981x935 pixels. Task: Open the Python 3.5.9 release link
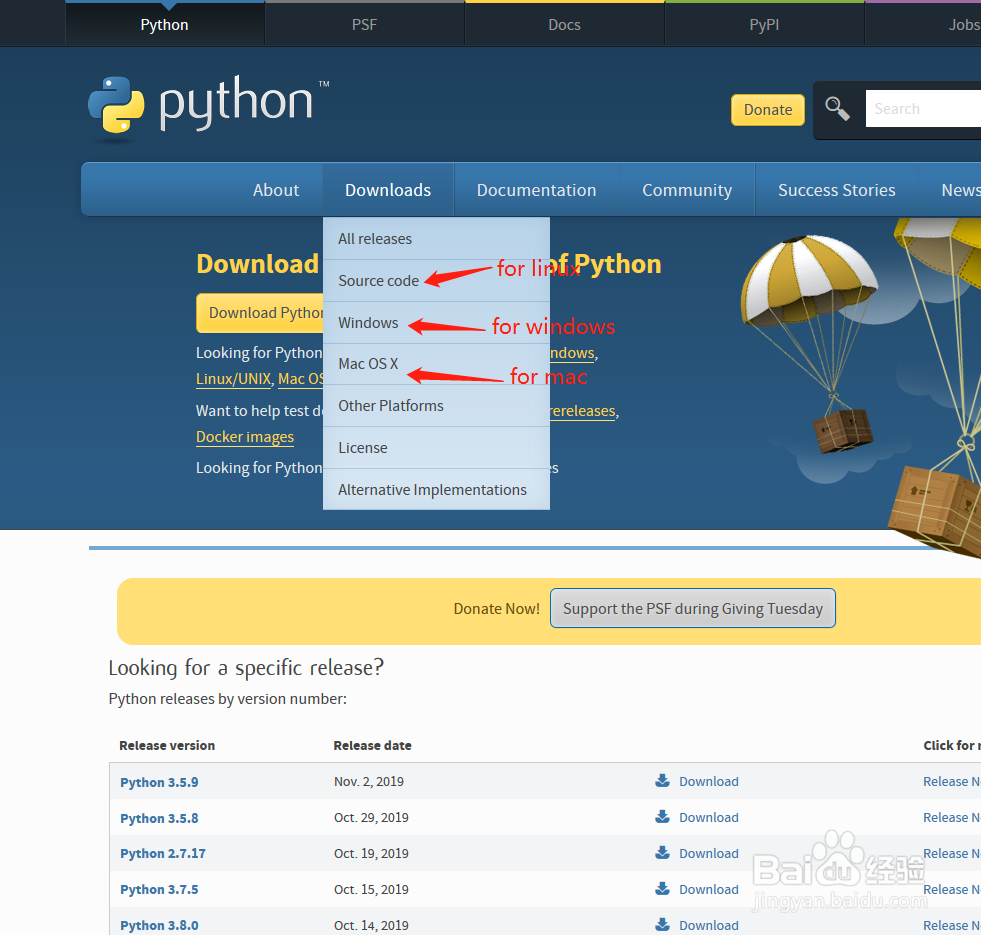click(x=159, y=782)
